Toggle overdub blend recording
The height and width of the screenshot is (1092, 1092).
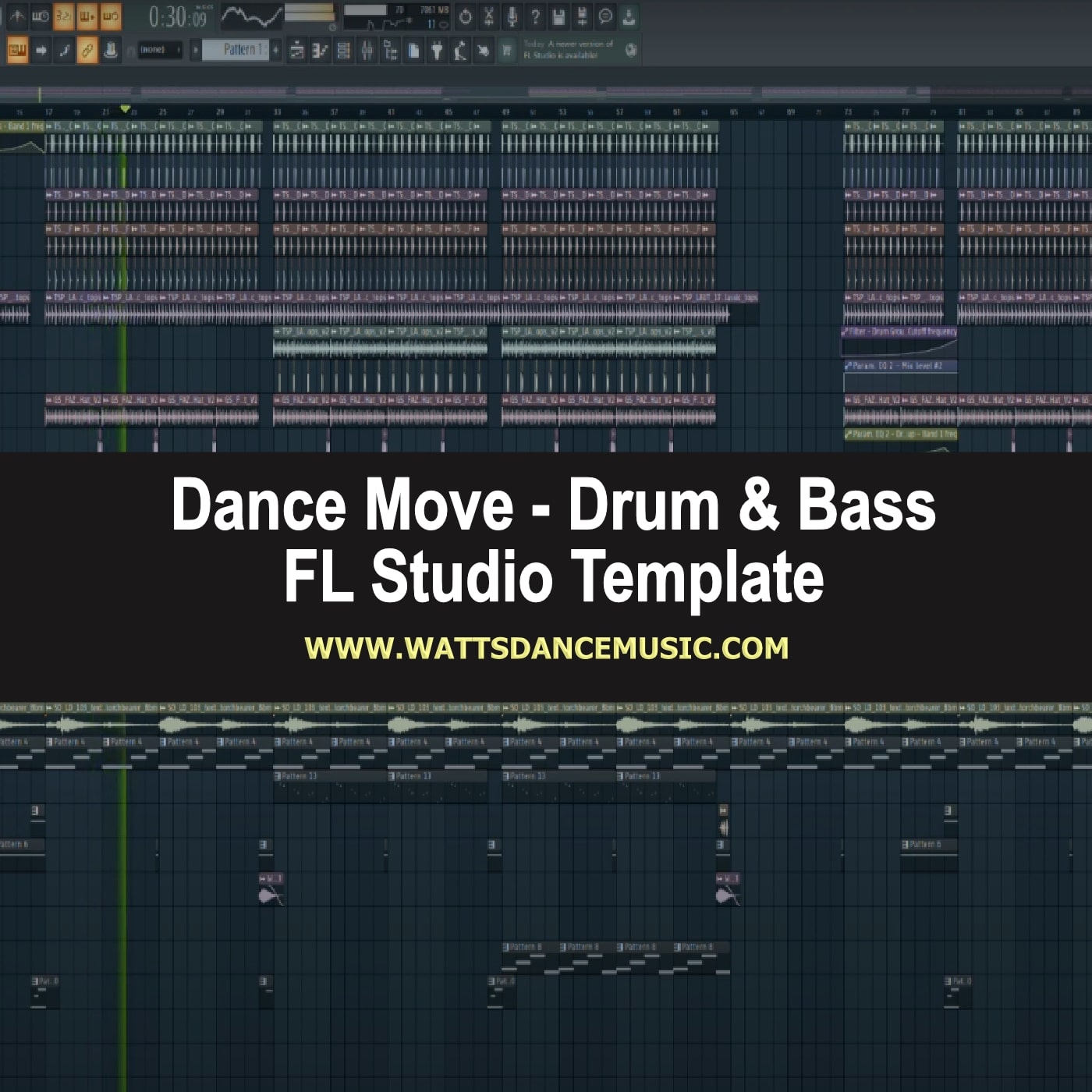pos(87,16)
